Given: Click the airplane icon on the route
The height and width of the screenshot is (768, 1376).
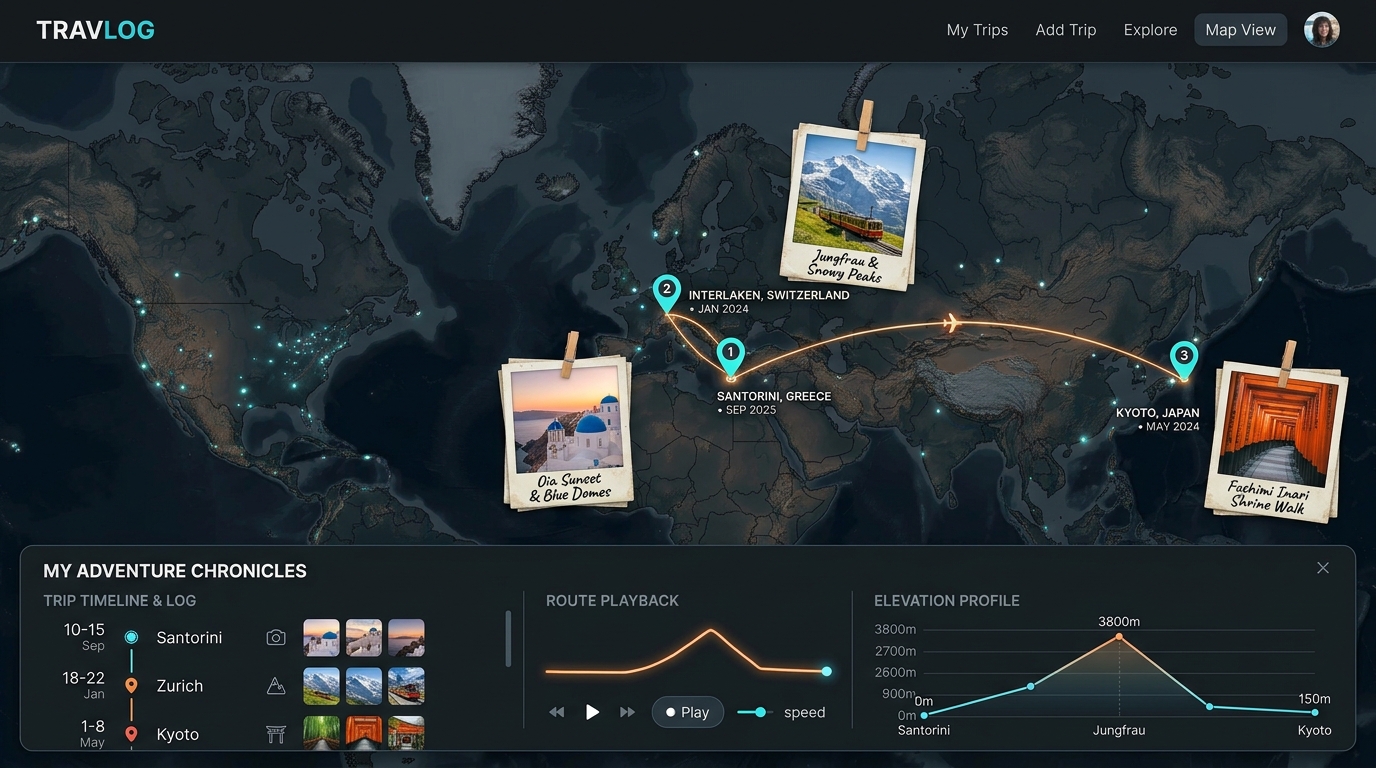Looking at the screenshot, I should pyautogui.click(x=951, y=322).
